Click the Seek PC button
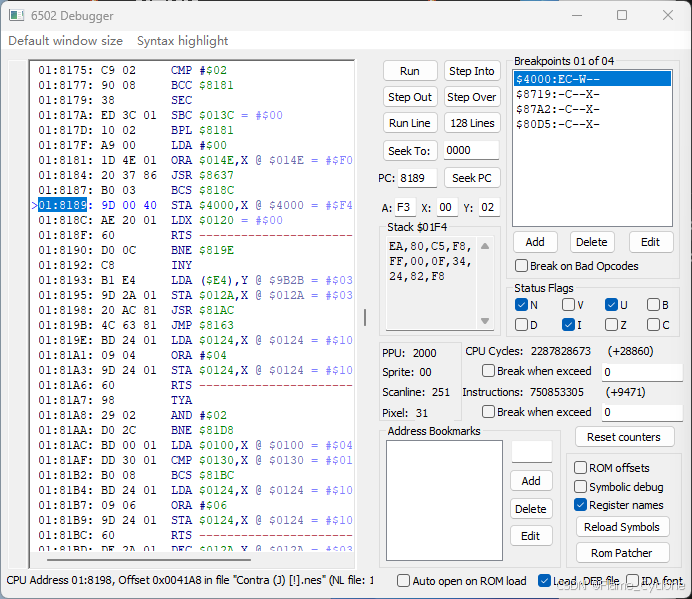 pos(472,178)
